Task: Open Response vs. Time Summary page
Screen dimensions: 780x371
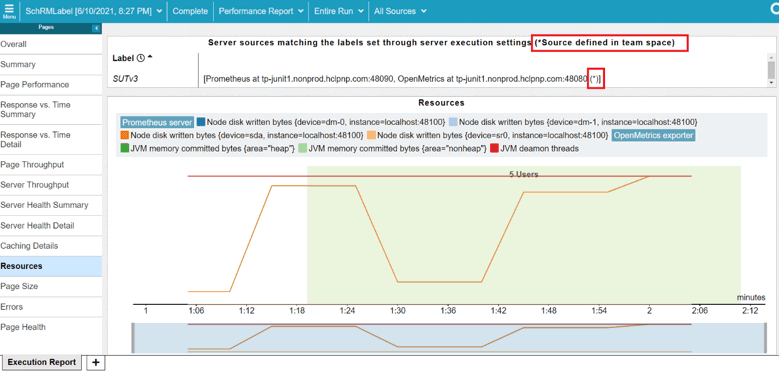Action: pyautogui.click(x=51, y=109)
